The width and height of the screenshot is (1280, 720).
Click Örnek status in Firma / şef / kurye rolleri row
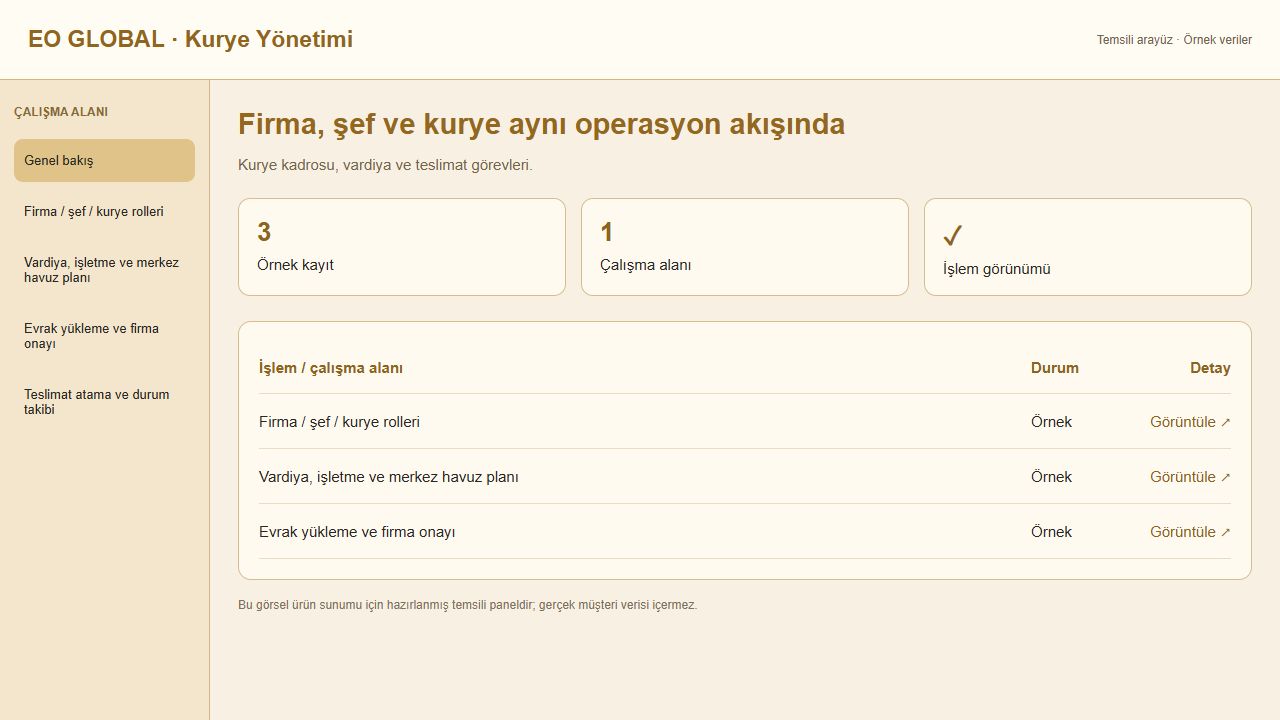click(x=1051, y=422)
